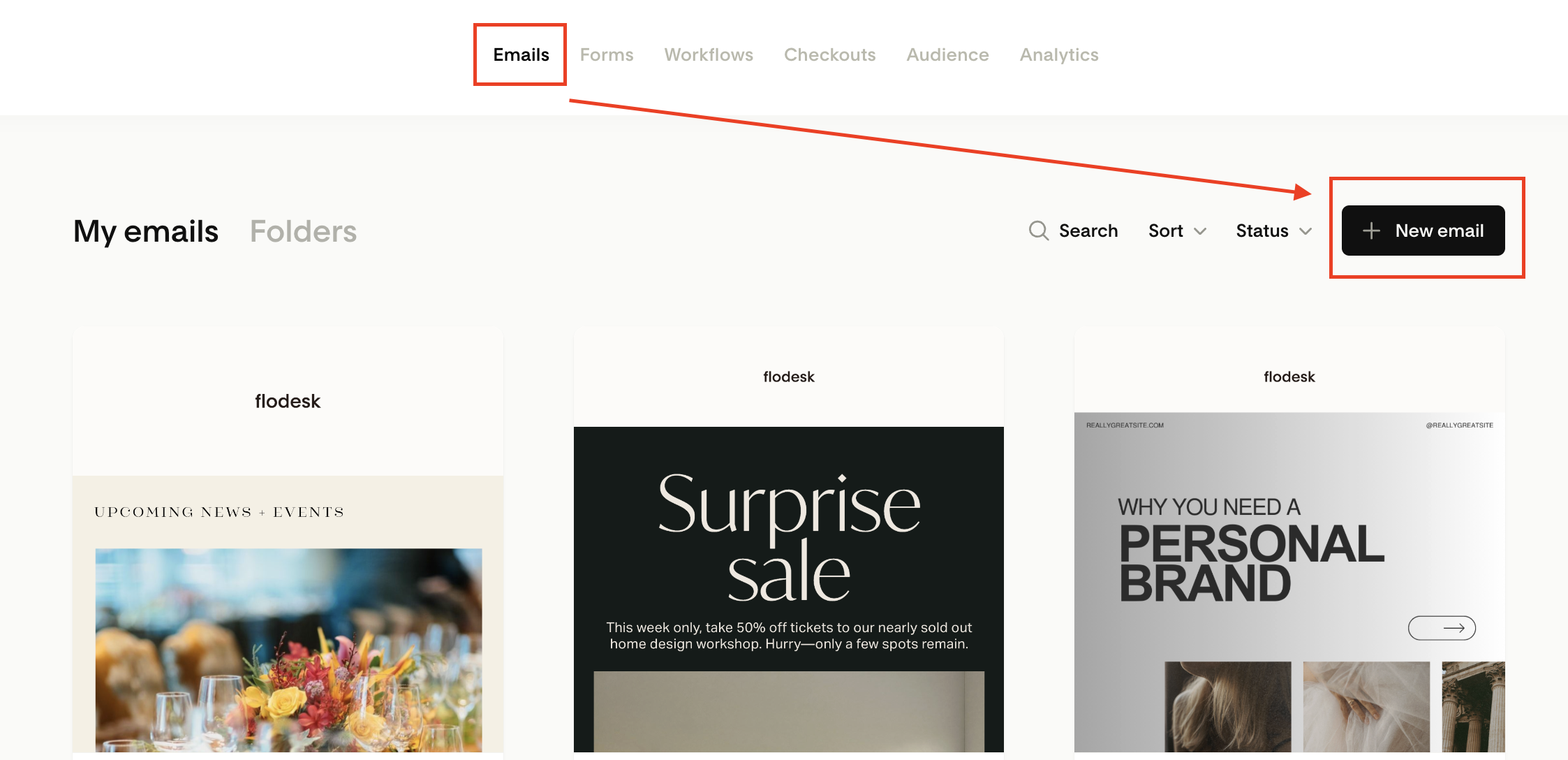Open the Emails tab

click(521, 54)
